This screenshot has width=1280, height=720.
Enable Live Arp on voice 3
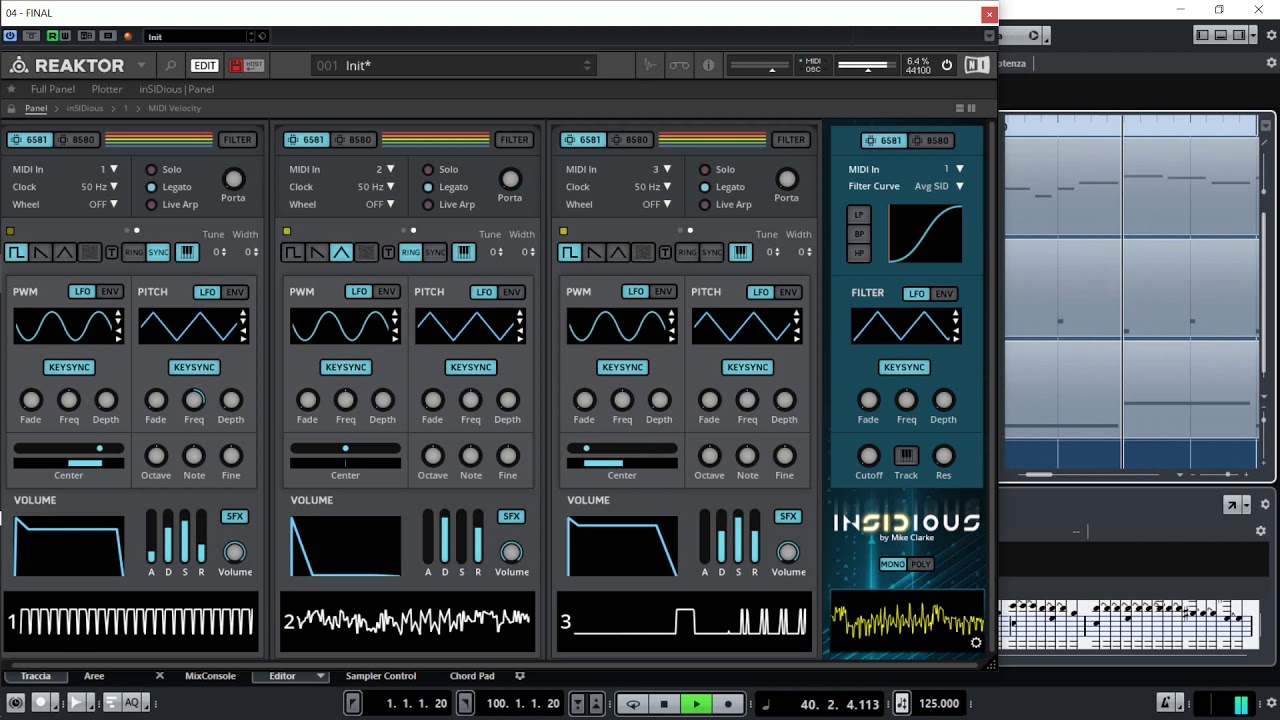coord(705,205)
